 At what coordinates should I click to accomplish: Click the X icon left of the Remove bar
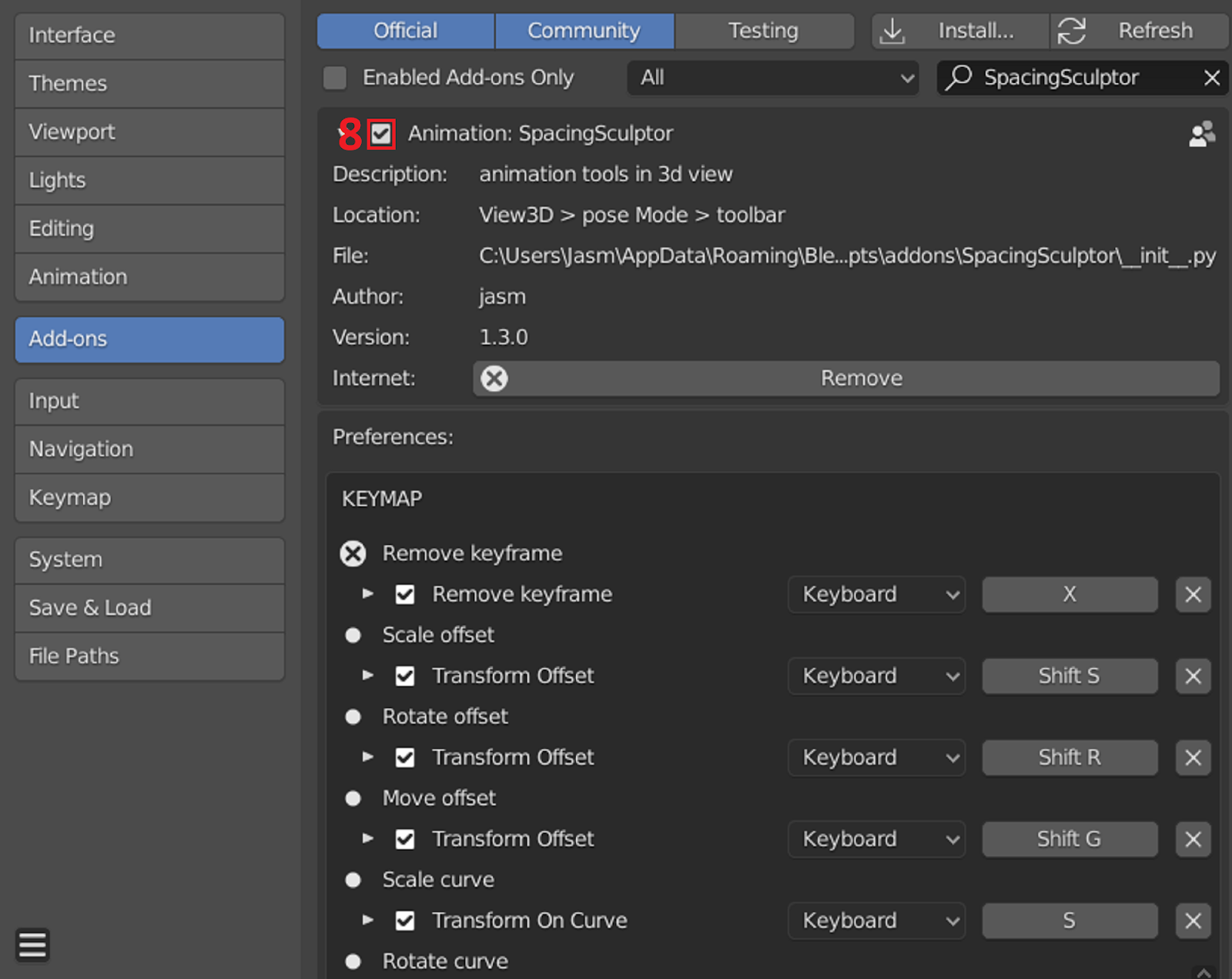494,378
